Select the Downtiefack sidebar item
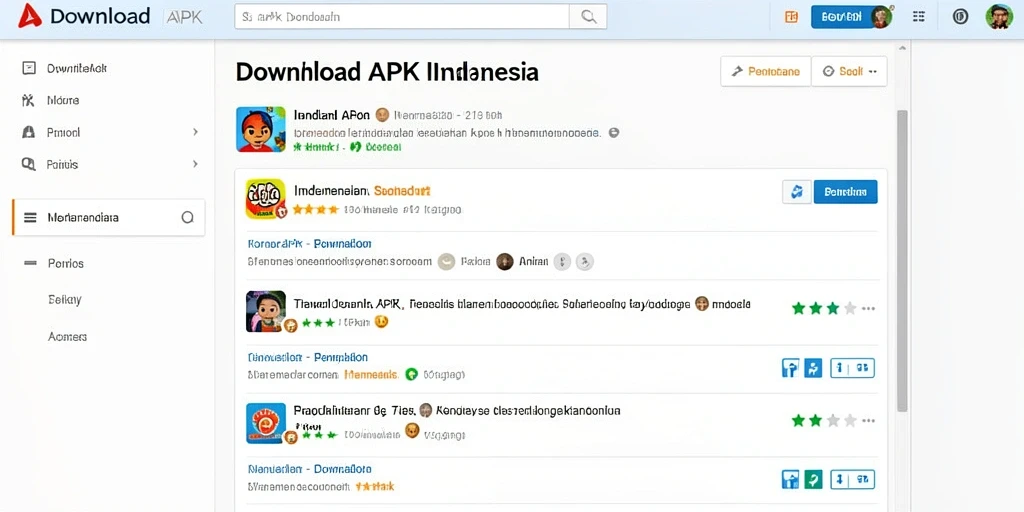Image resolution: width=1024 pixels, height=512 pixels. [76, 68]
